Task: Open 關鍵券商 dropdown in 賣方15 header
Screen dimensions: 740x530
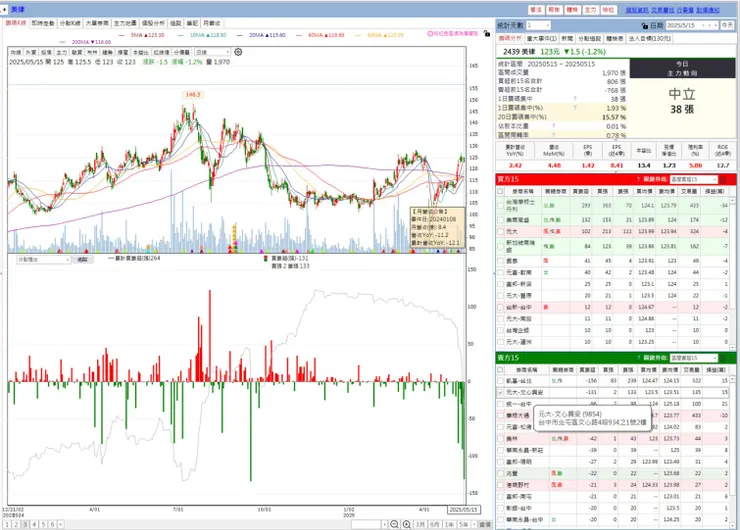Action: click(x=693, y=358)
